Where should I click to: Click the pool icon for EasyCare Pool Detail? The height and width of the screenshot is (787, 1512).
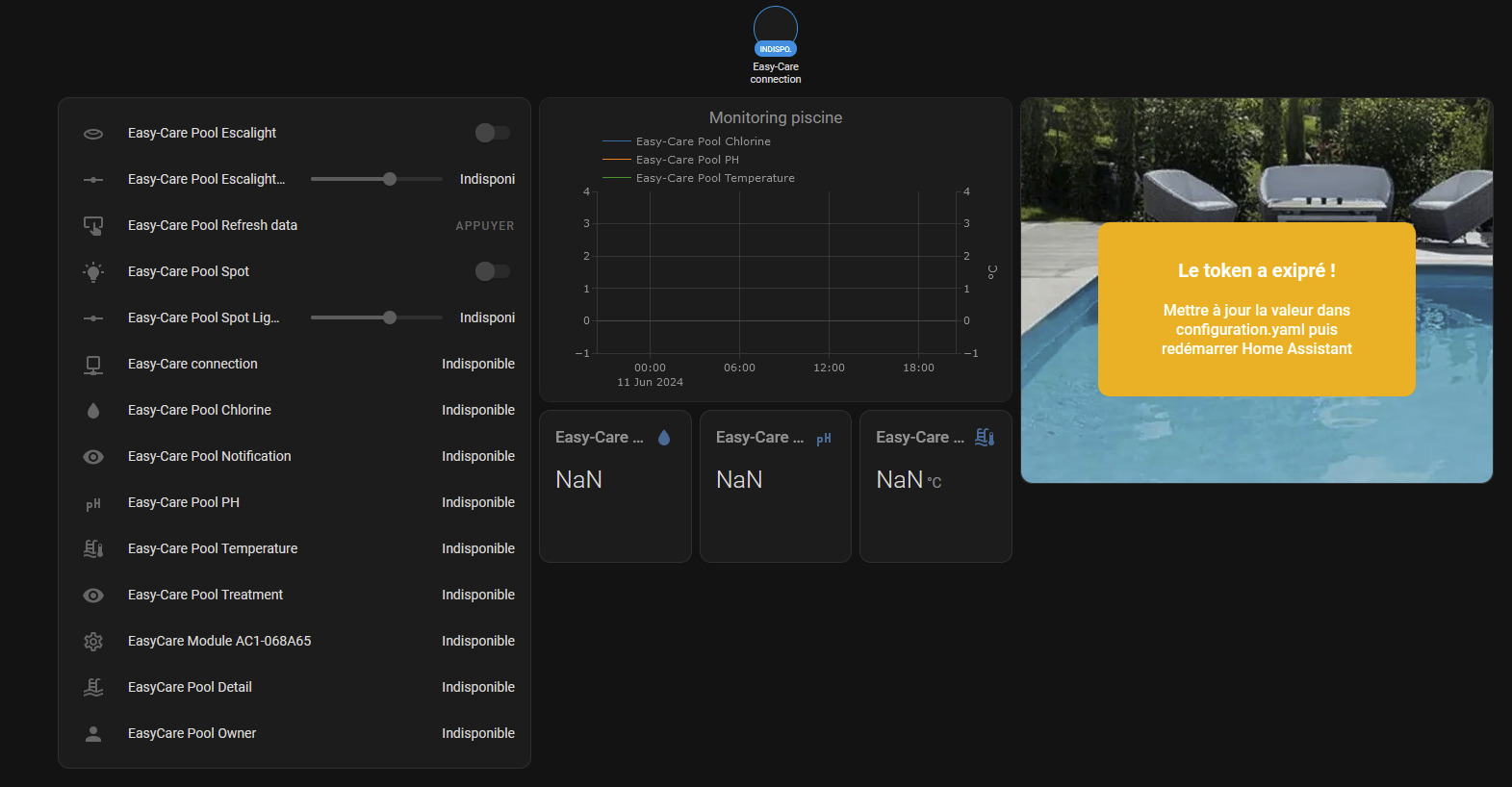tap(93, 688)
